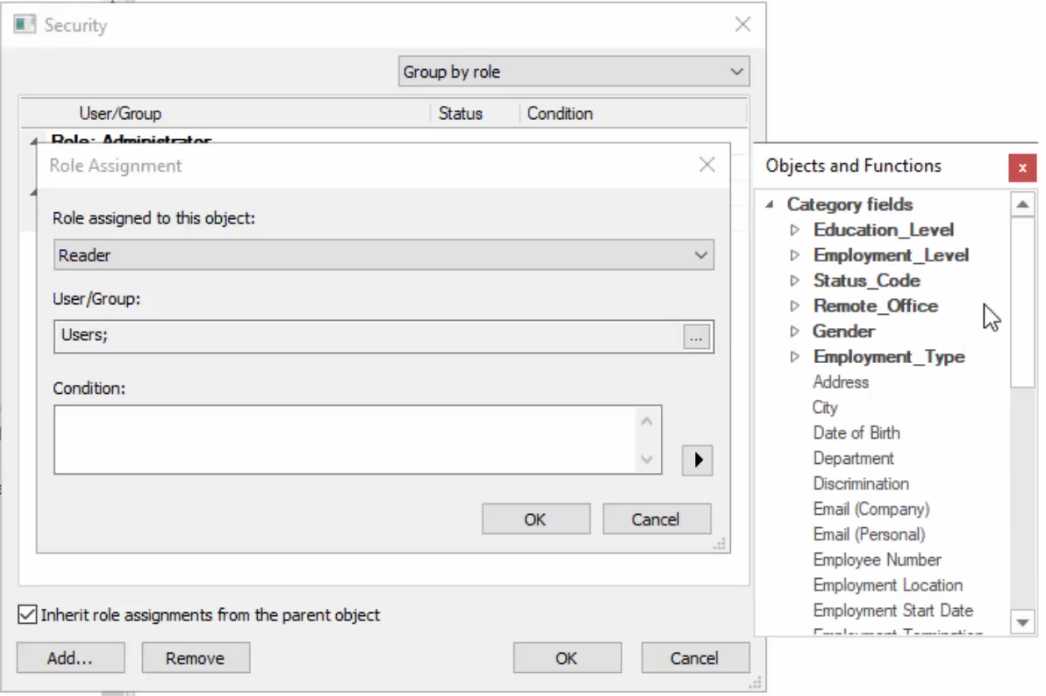
Task: Click the ellipsis browse button for User/Group
Action: point(696,338)
